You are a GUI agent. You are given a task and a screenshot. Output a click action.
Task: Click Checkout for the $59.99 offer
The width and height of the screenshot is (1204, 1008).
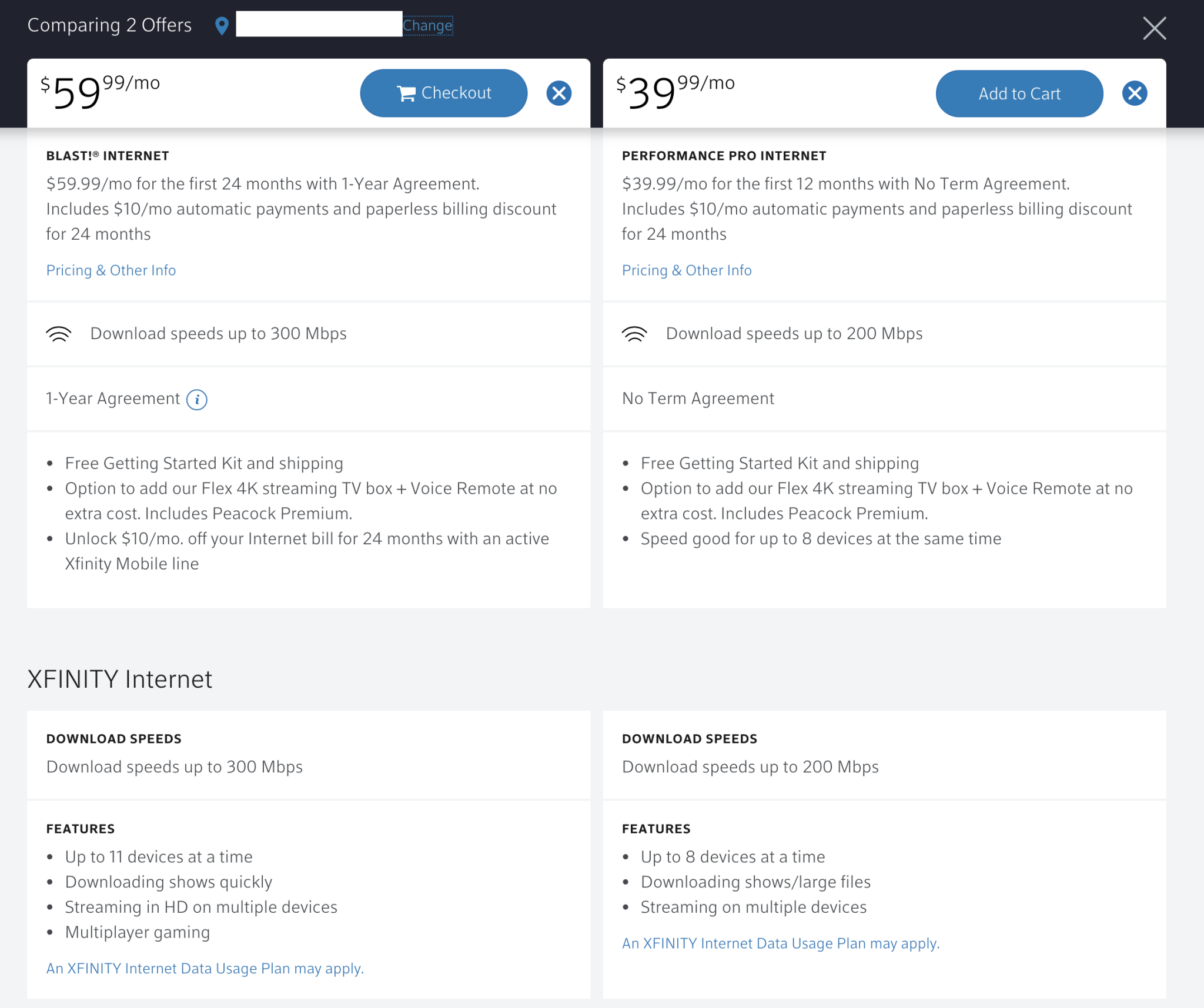point(444,92)
